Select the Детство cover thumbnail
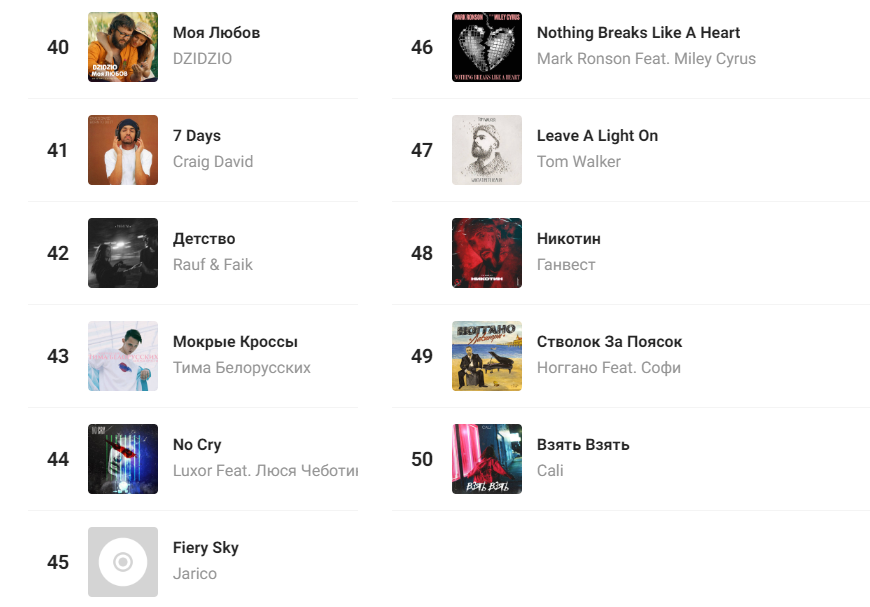The width and height of the screenshot is (870, 607). (x=123, y=253)
